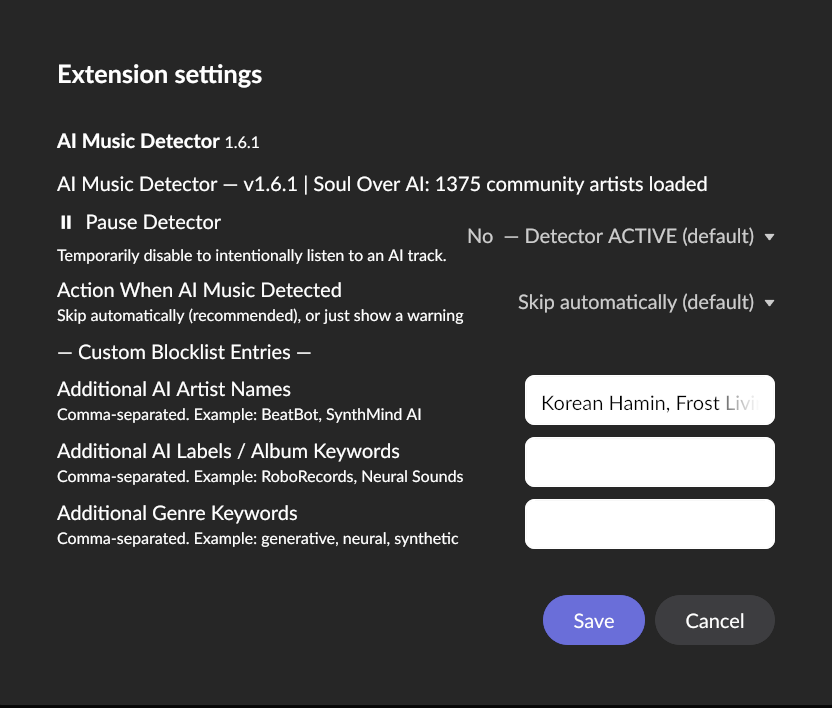832x708 pixels.
Task: Dismiss the dialog with Cancel
Action: [714, 621]
